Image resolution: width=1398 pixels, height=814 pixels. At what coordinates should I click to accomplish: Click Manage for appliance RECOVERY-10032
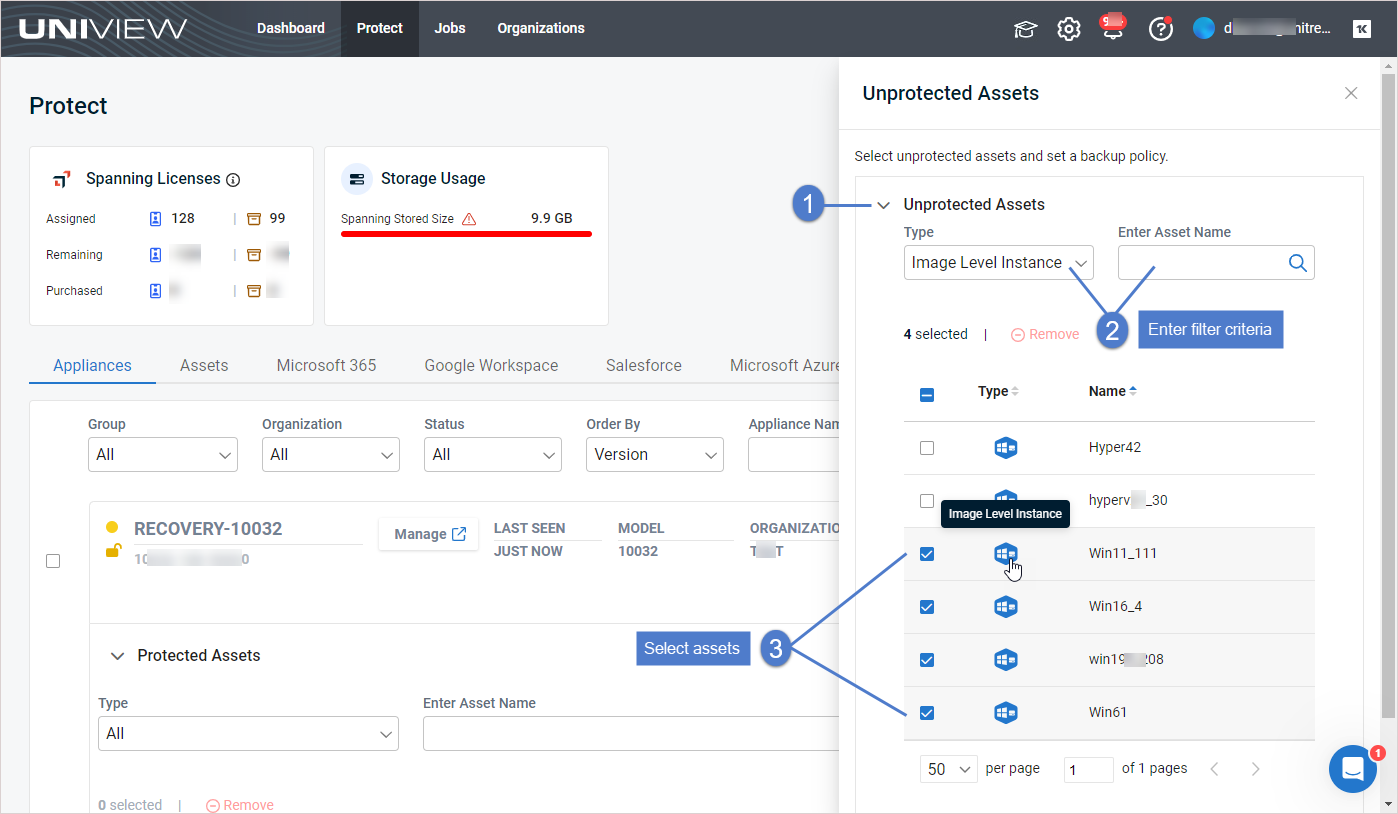428,534
